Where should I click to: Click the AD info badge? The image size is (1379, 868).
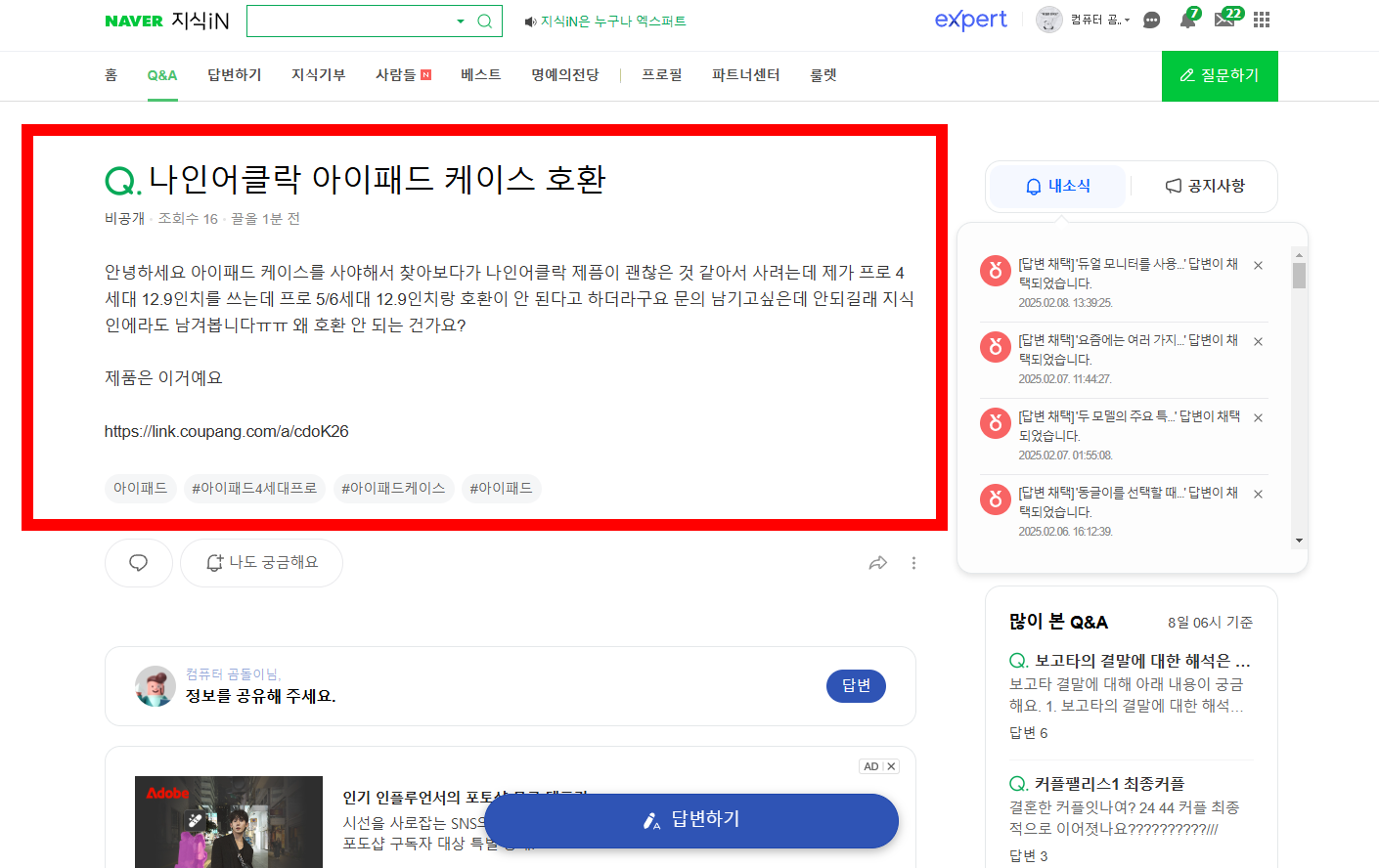coord(871,766)
